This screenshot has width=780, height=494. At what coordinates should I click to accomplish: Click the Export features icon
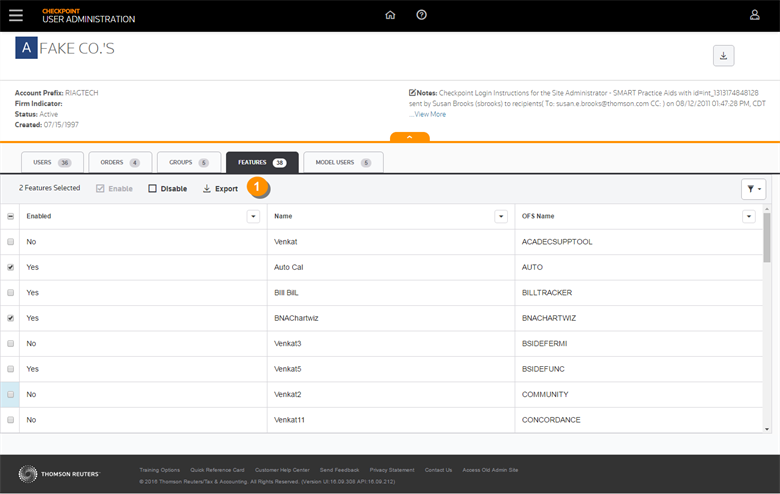tap(207, 188)
